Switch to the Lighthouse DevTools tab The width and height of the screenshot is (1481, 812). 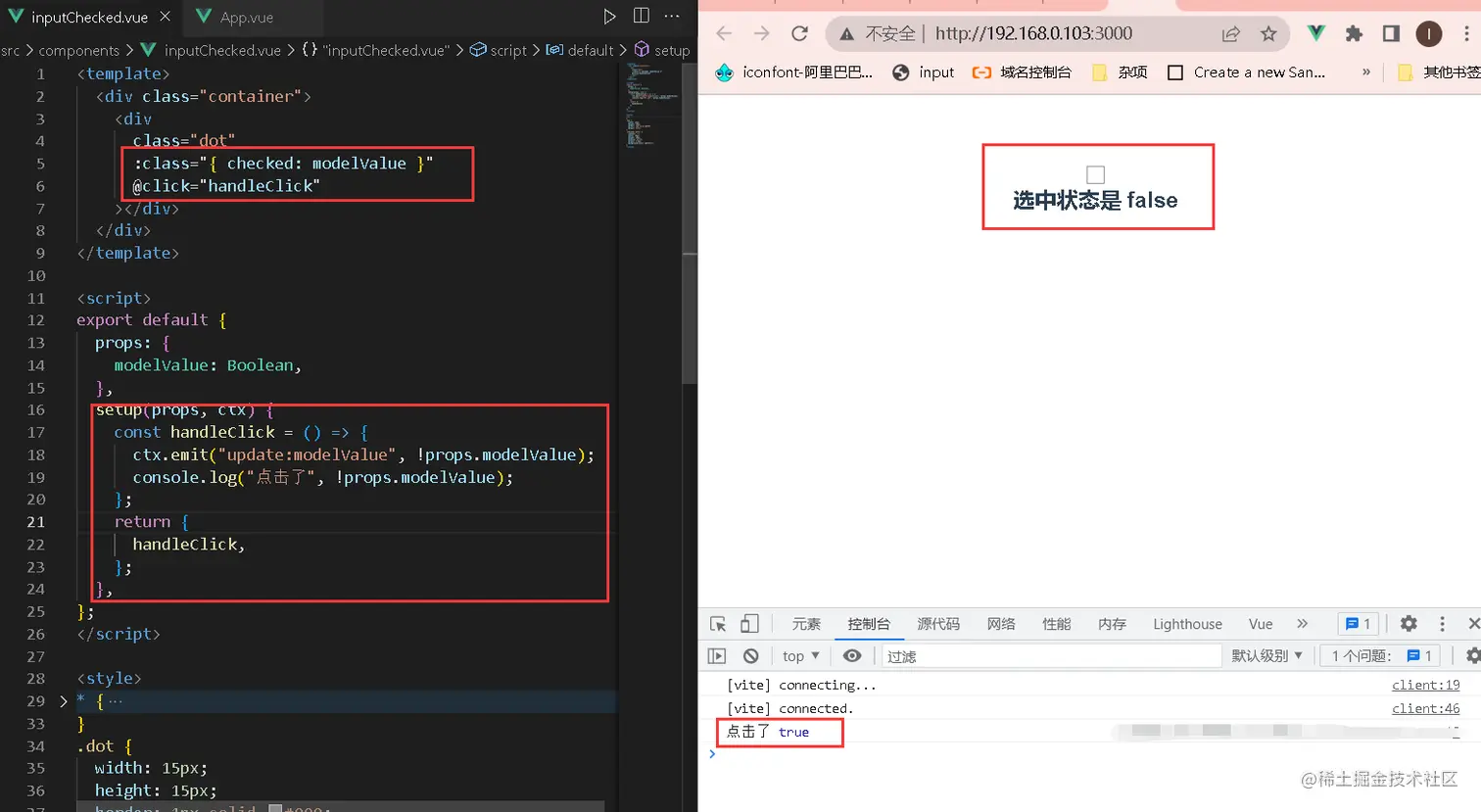1187,624
